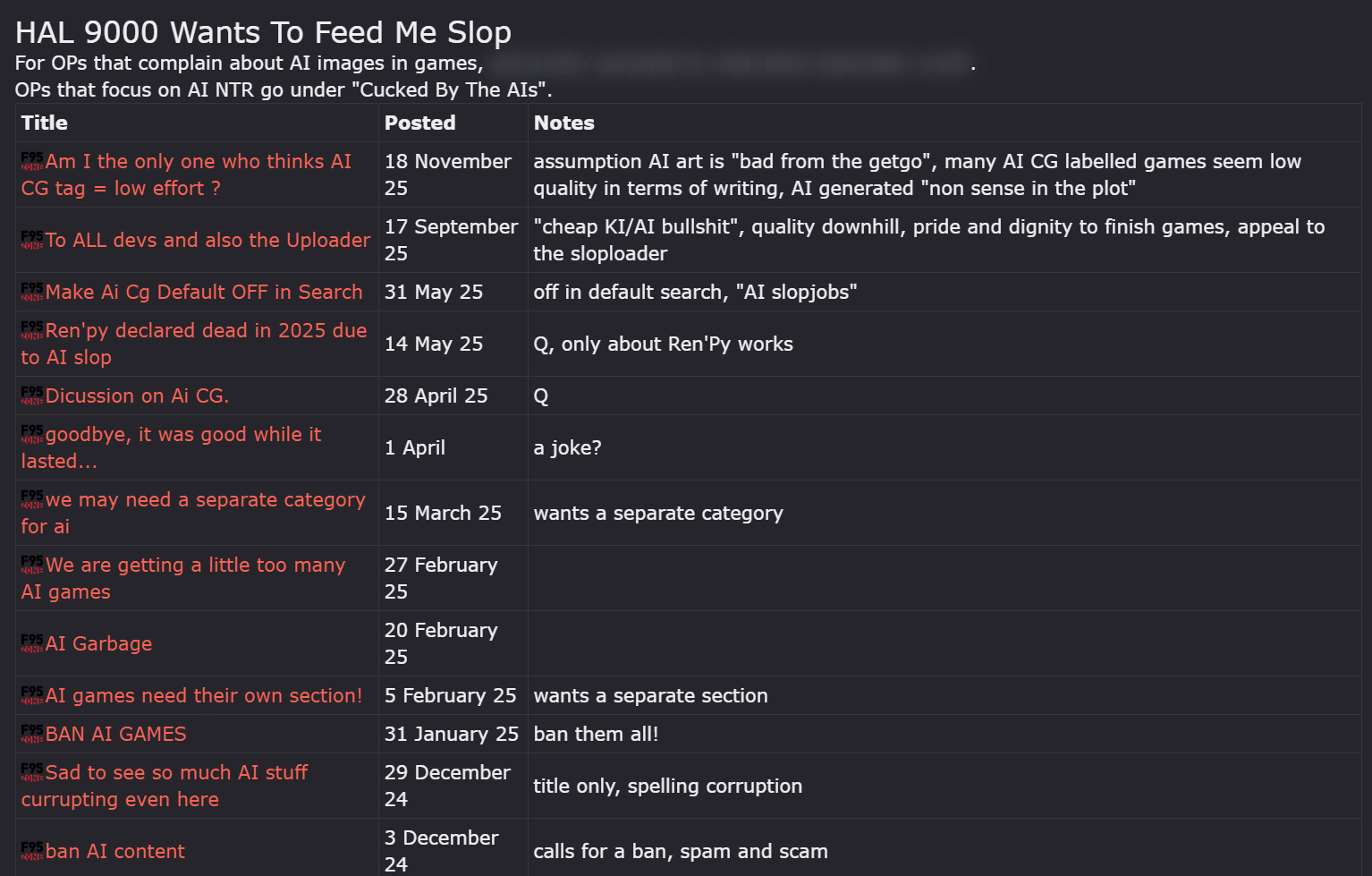Viewport: 1372px width, 876px height.
Task: Click the F95 icon next to "ban AI content"
Action: pos(32,851)
